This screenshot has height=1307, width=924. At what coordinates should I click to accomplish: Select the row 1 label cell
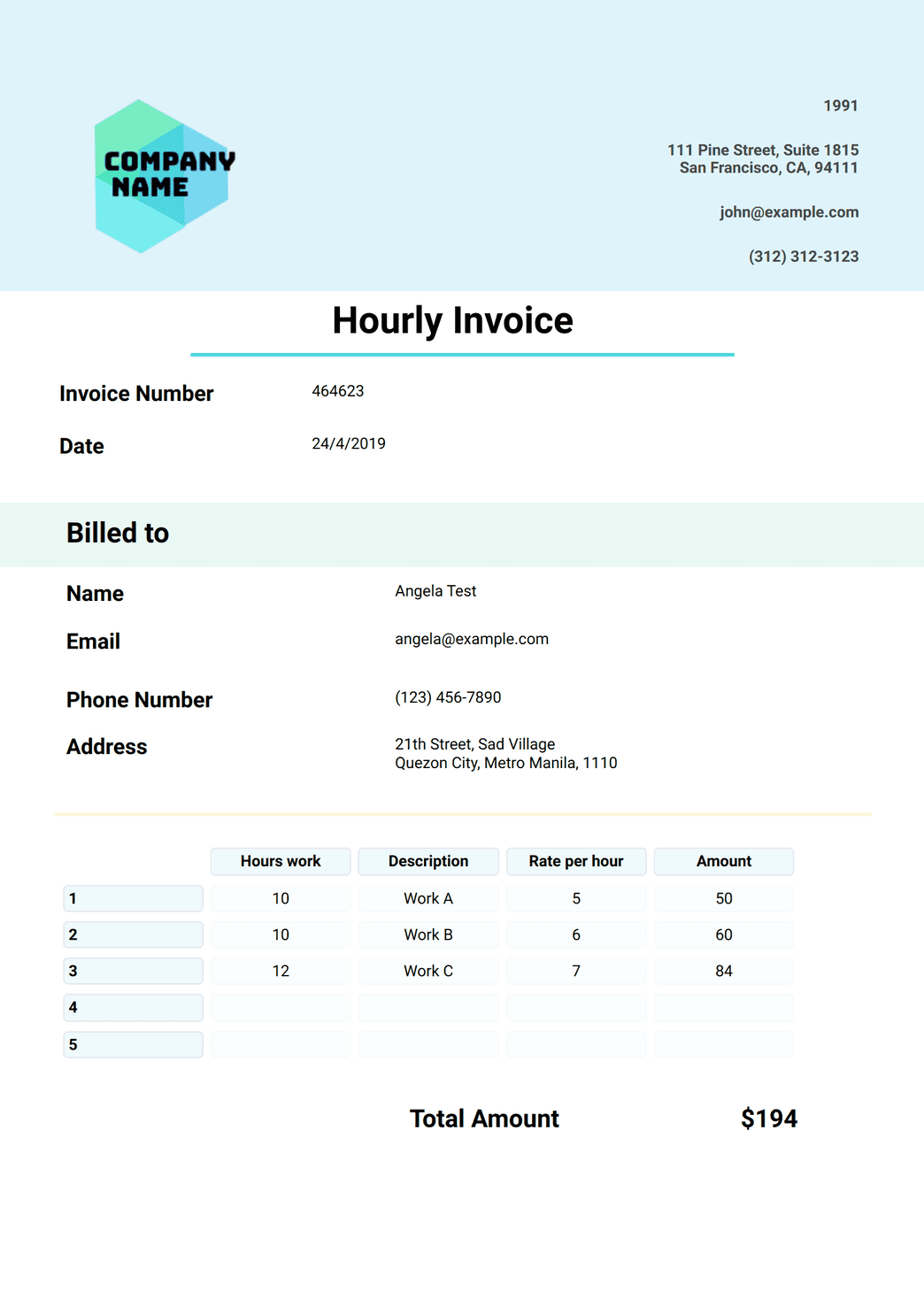(133, 898)
